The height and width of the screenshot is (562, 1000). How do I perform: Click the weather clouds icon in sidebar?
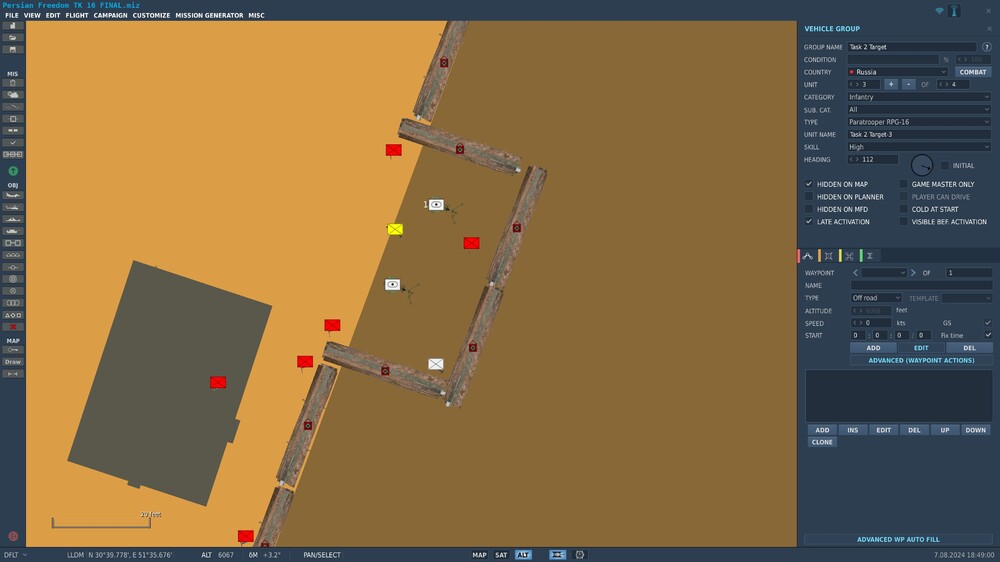13,94
